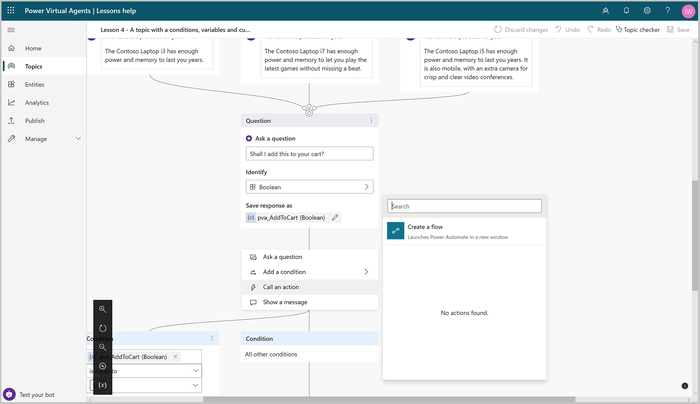Open the Topic checker
This screenshot has height=404, width=700.
(638, 30)
